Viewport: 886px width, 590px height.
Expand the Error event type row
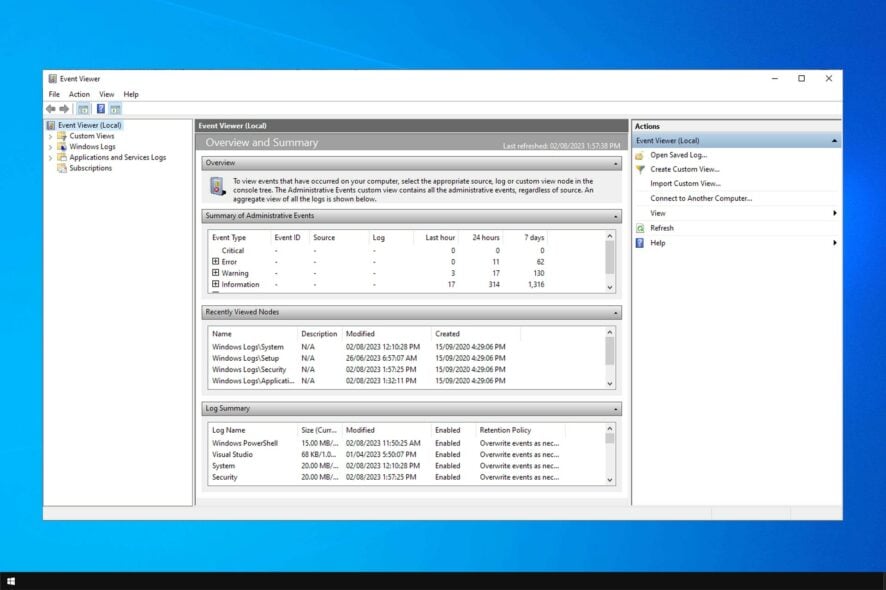click(x=215, y=262)
